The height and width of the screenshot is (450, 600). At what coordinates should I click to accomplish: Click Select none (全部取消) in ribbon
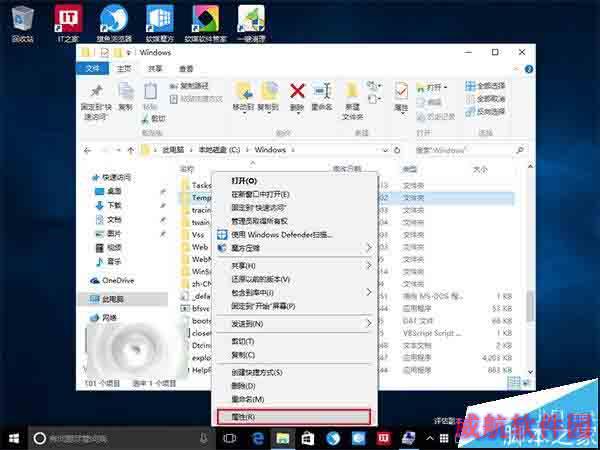(x=486, y=99)
